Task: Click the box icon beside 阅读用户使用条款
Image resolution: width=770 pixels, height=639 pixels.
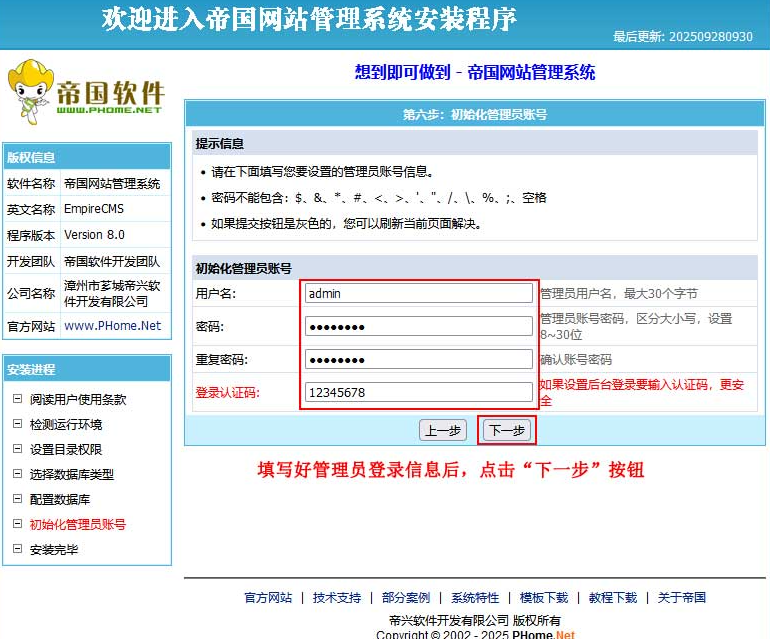Action: click(17, 399)
